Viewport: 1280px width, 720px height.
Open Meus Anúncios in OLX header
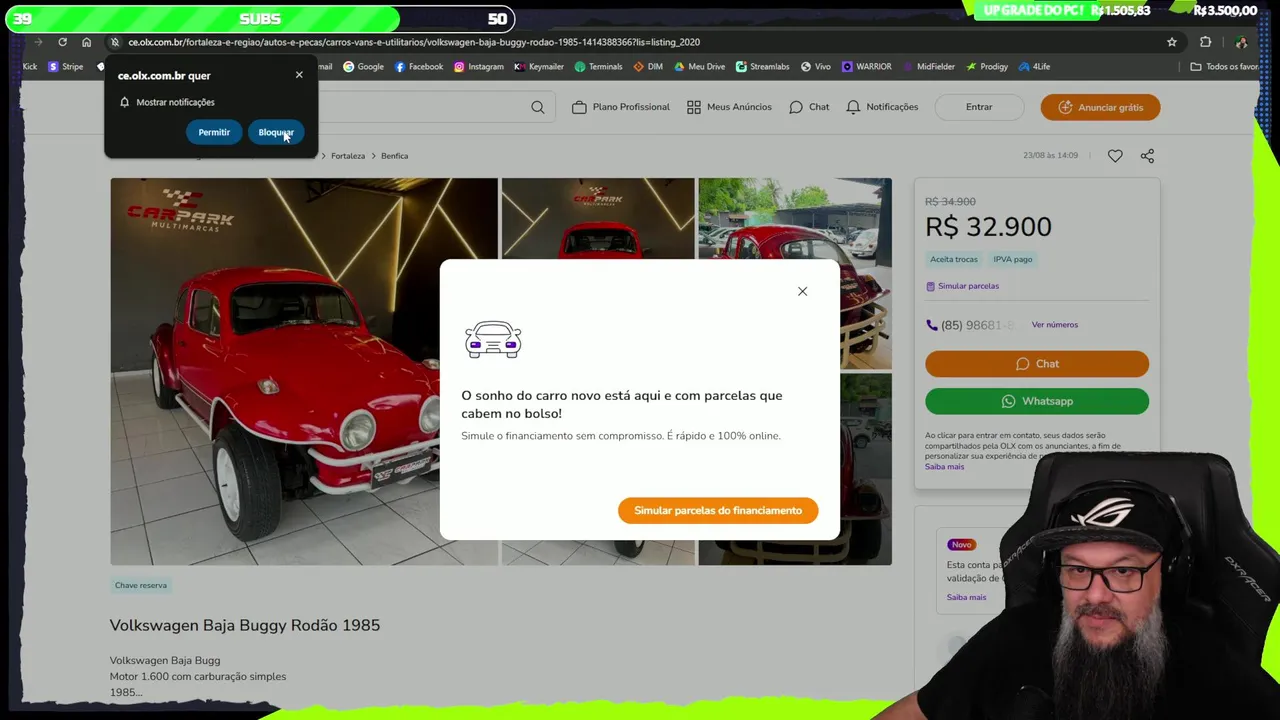(x=729, y=107)
